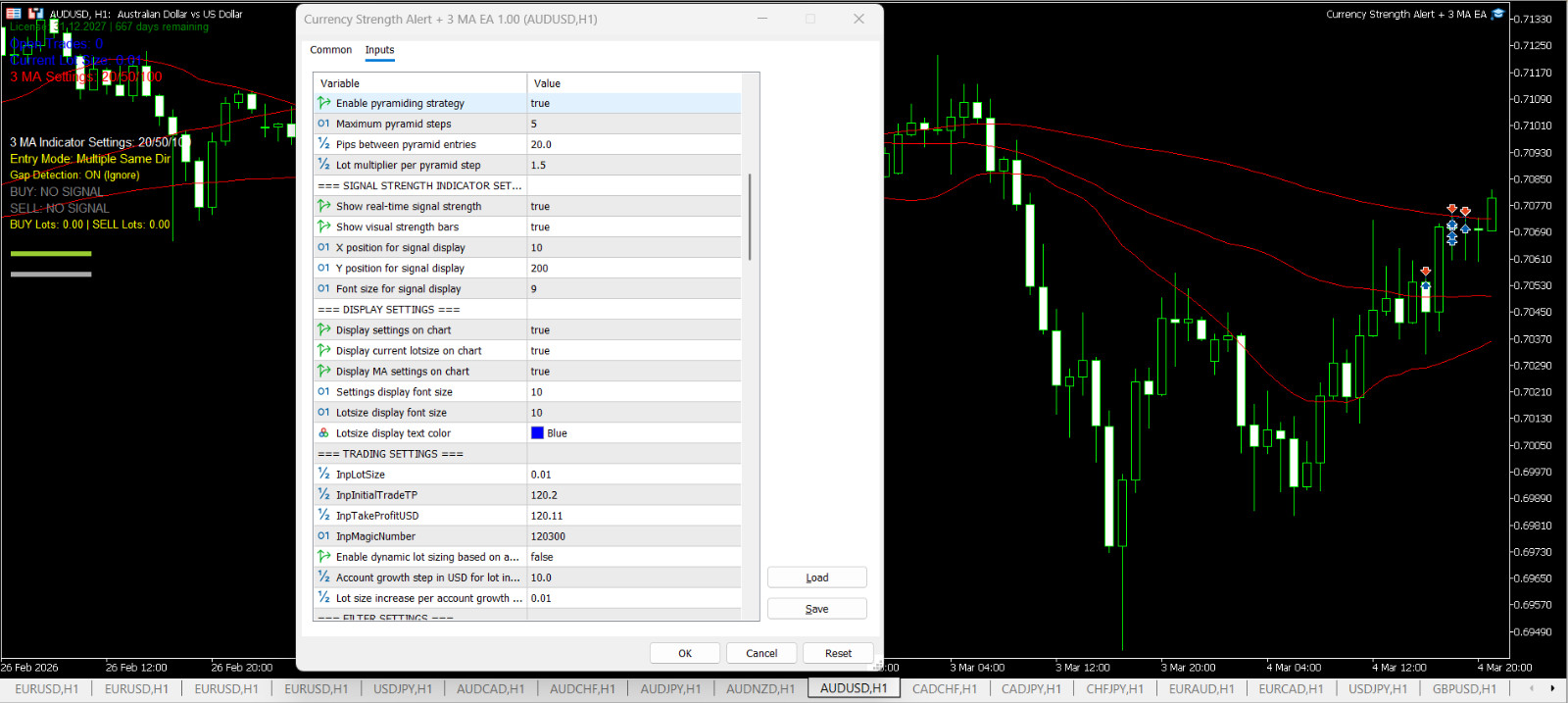
Task: Open the AUDCAD,H1 chart tab
Action: click(490, 688)
